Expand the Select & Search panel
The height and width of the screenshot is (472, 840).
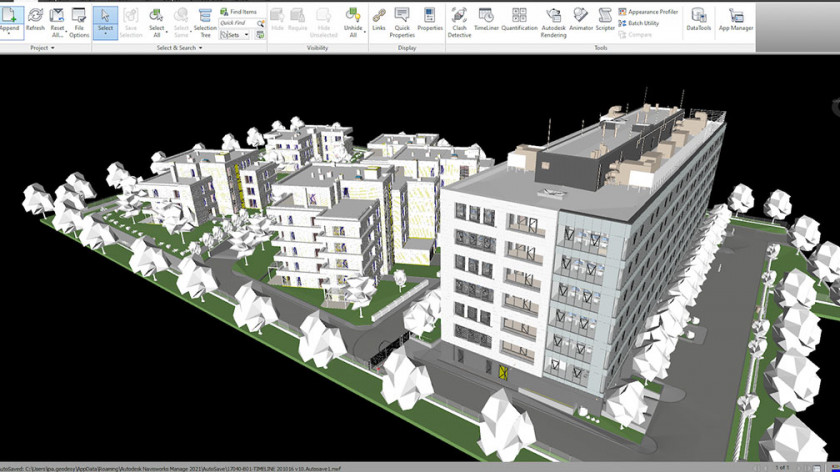point(179,48)
